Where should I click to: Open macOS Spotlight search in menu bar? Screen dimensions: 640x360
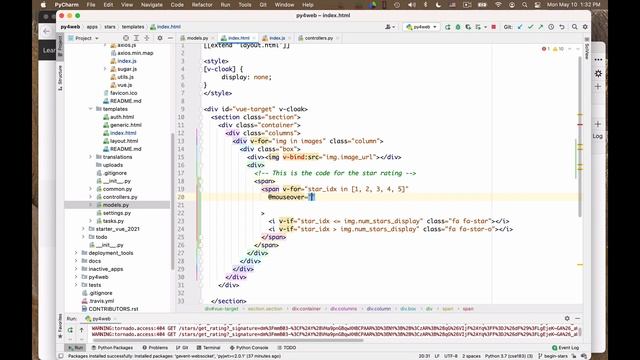click(x=524, y=5)
